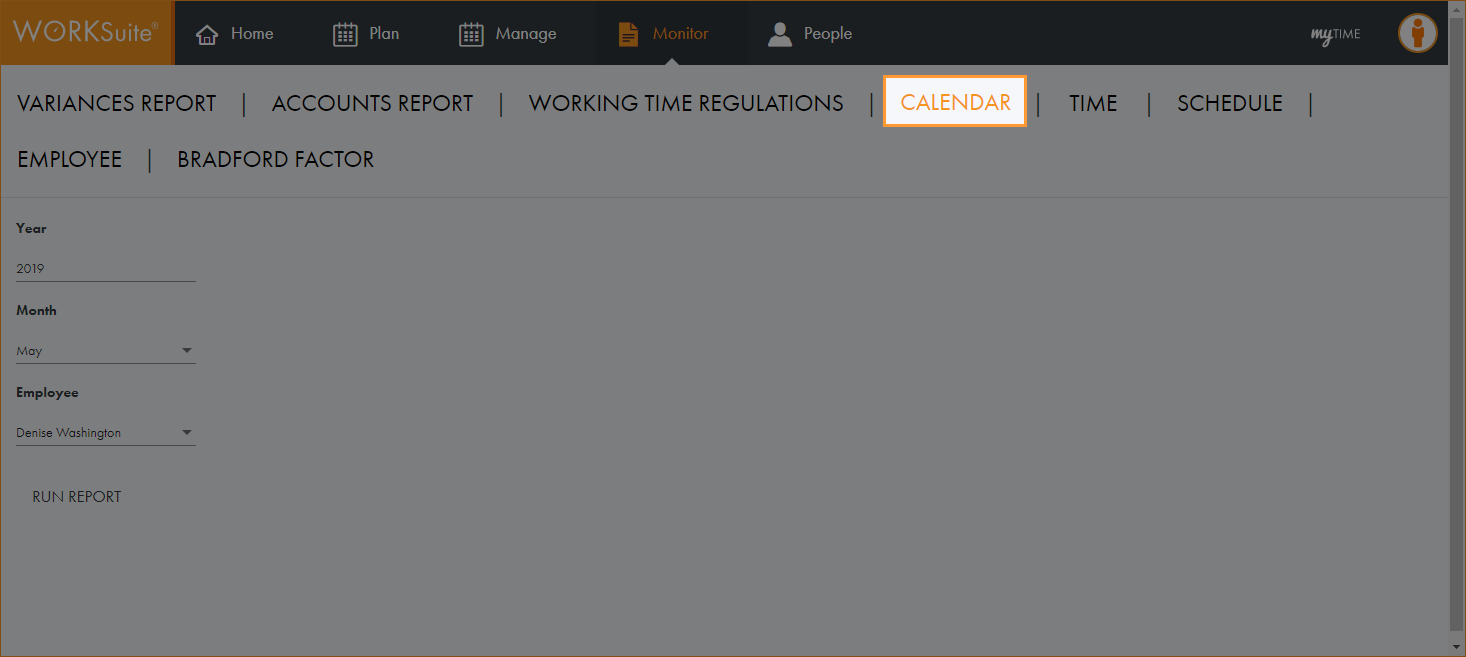
Task: Open the user profile avatar
Action: click(1417, 33)
